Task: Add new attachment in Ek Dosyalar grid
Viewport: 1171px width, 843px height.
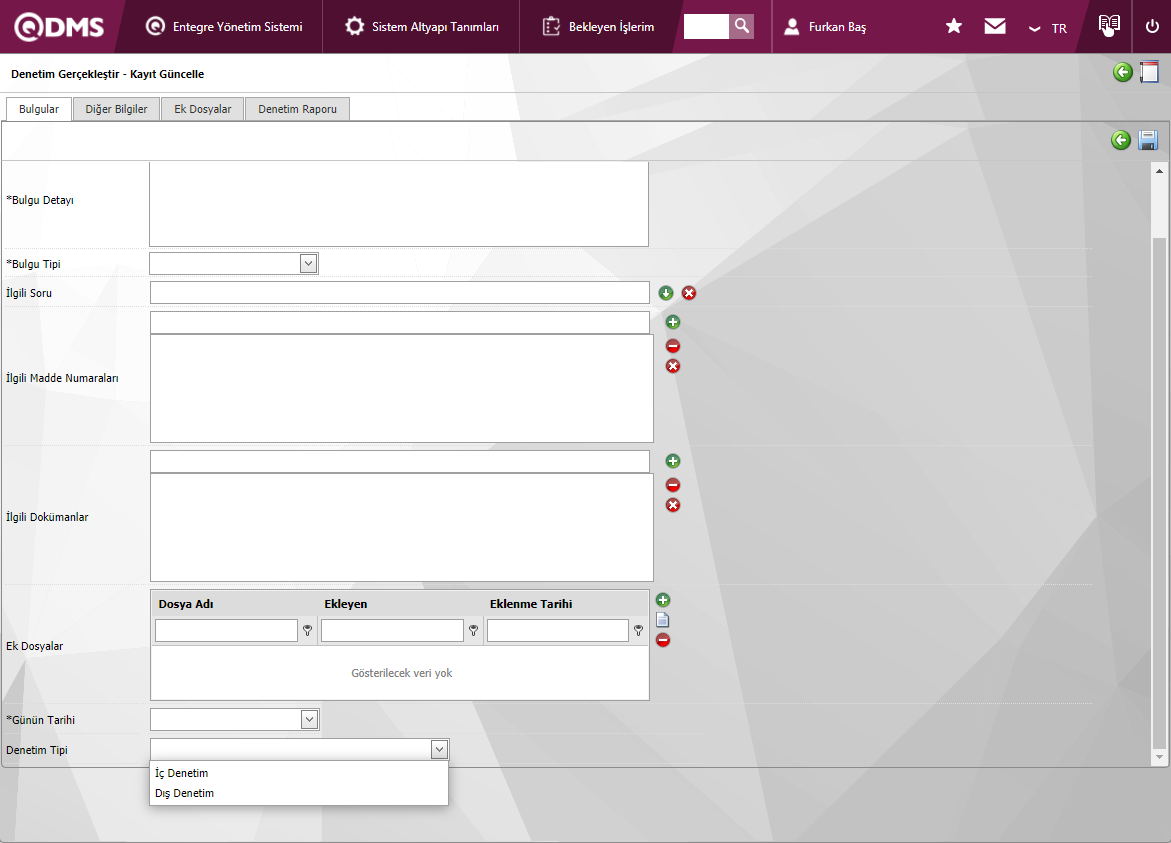Action: 663,600
